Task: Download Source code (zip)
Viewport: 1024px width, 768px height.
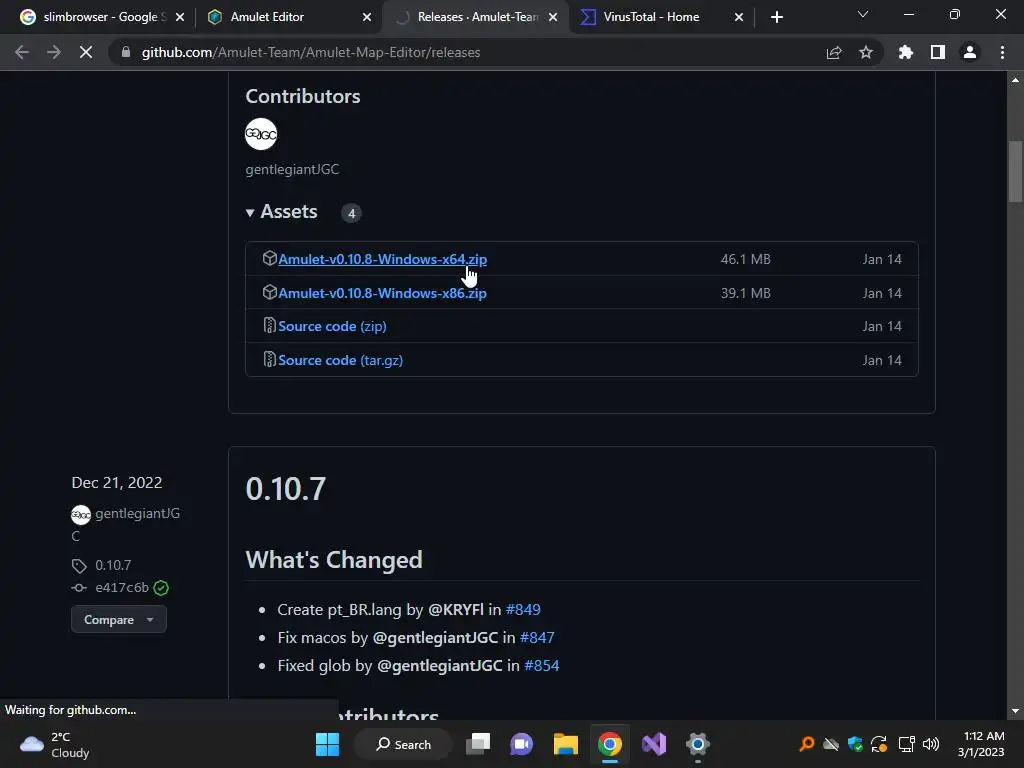Action: pos(332,326)
